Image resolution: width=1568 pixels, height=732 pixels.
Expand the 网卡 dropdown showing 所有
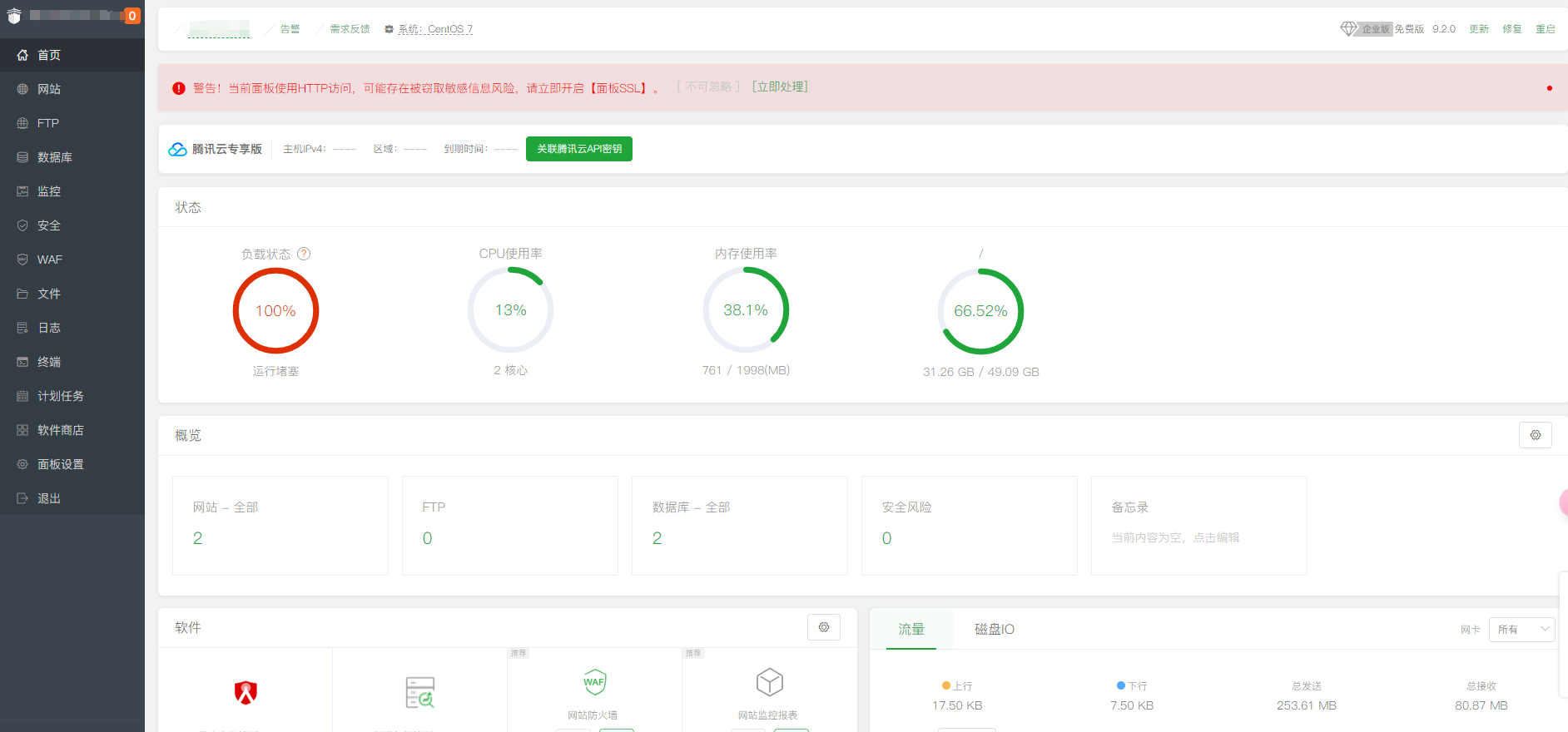pos(1522,630)
